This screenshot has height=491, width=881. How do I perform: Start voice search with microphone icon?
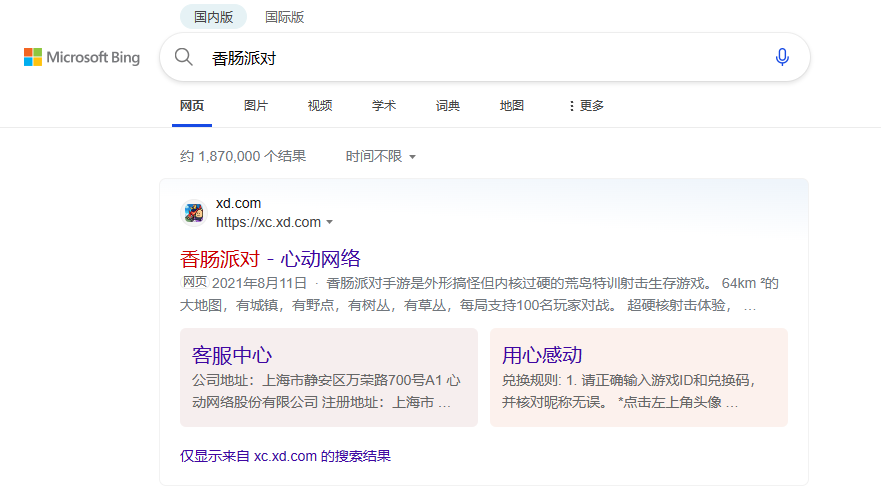tap(782, 57)
